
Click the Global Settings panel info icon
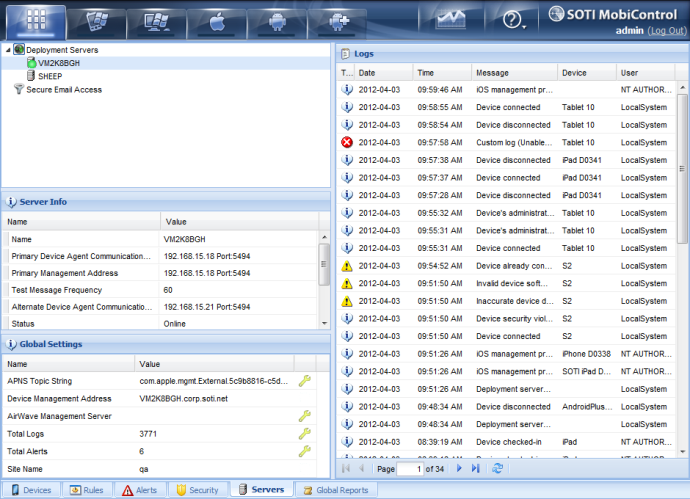point(11,344)
